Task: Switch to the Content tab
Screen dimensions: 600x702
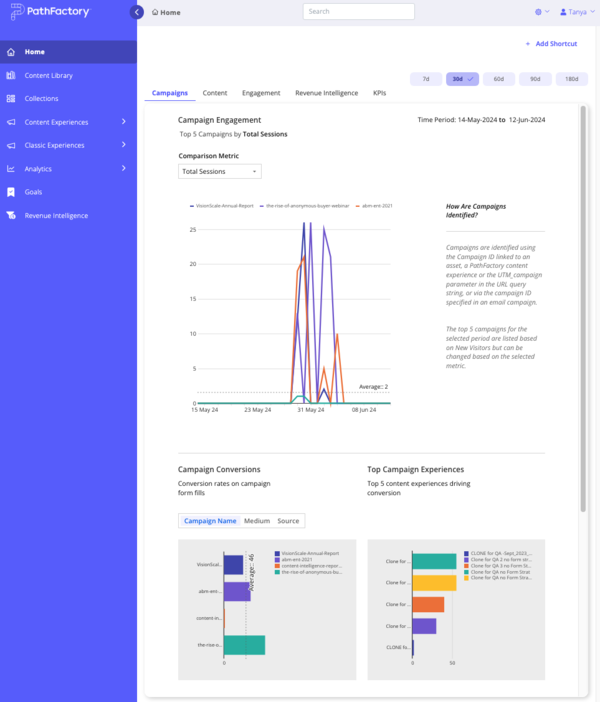Action: pos(215,93)
